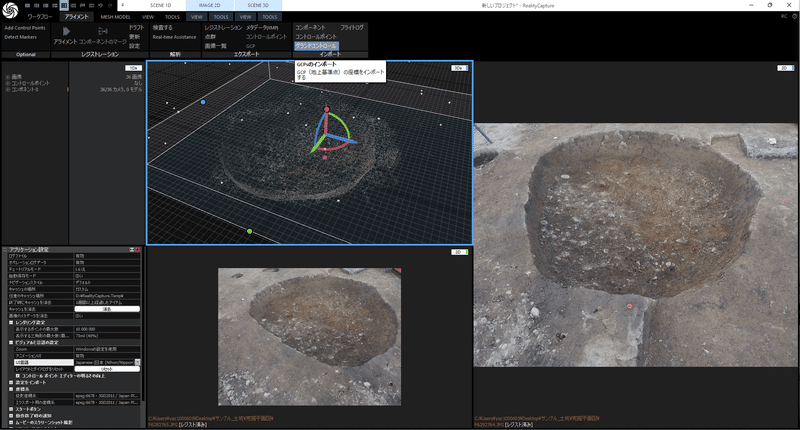This screenshot has height=430, width=800.
Task: Click the blue control point marker in 3D view
Action: pyautogui.click(x=203, y=102)
